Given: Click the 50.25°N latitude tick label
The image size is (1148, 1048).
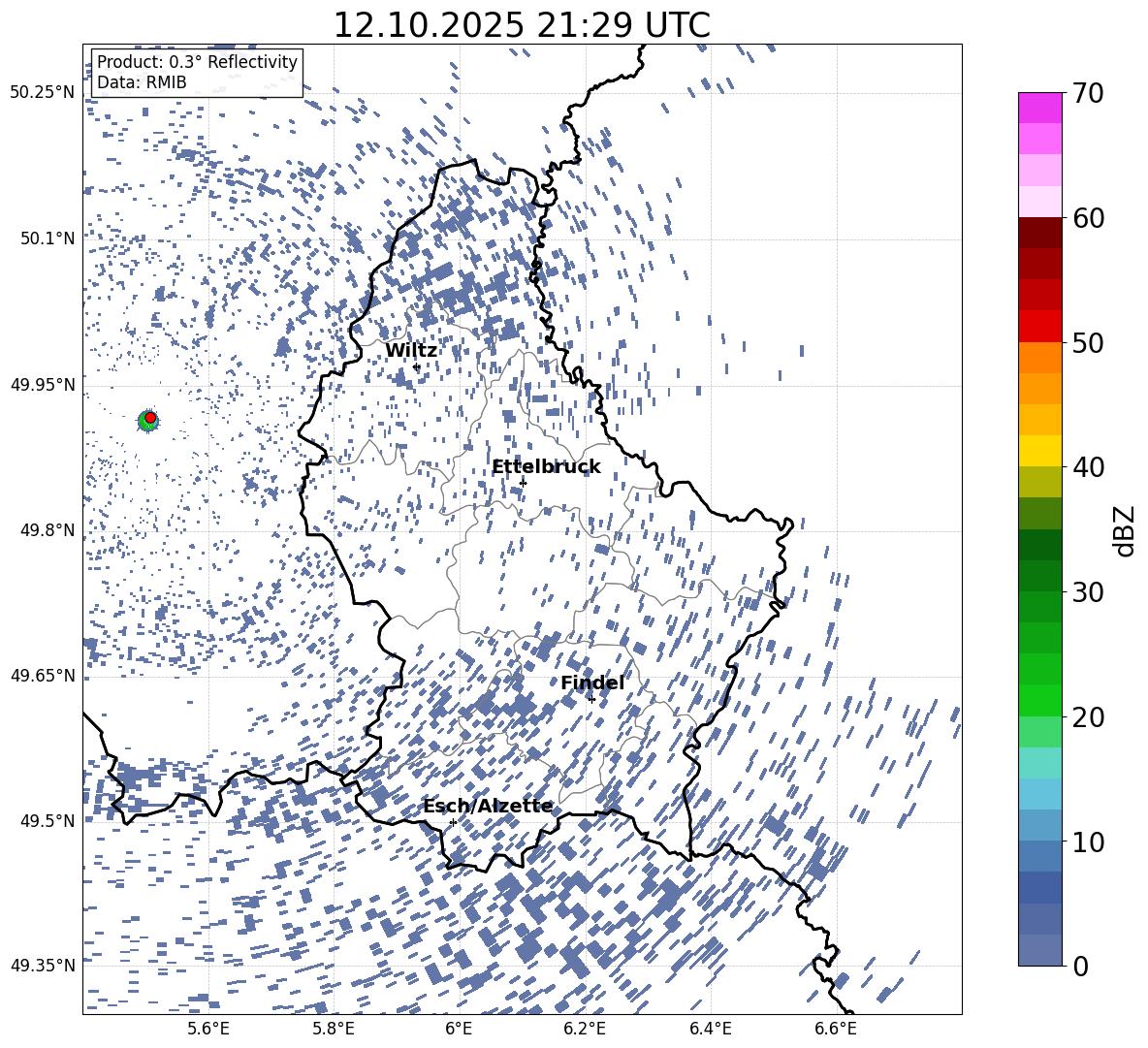Looking at the screenshot, I should (42, 93).
